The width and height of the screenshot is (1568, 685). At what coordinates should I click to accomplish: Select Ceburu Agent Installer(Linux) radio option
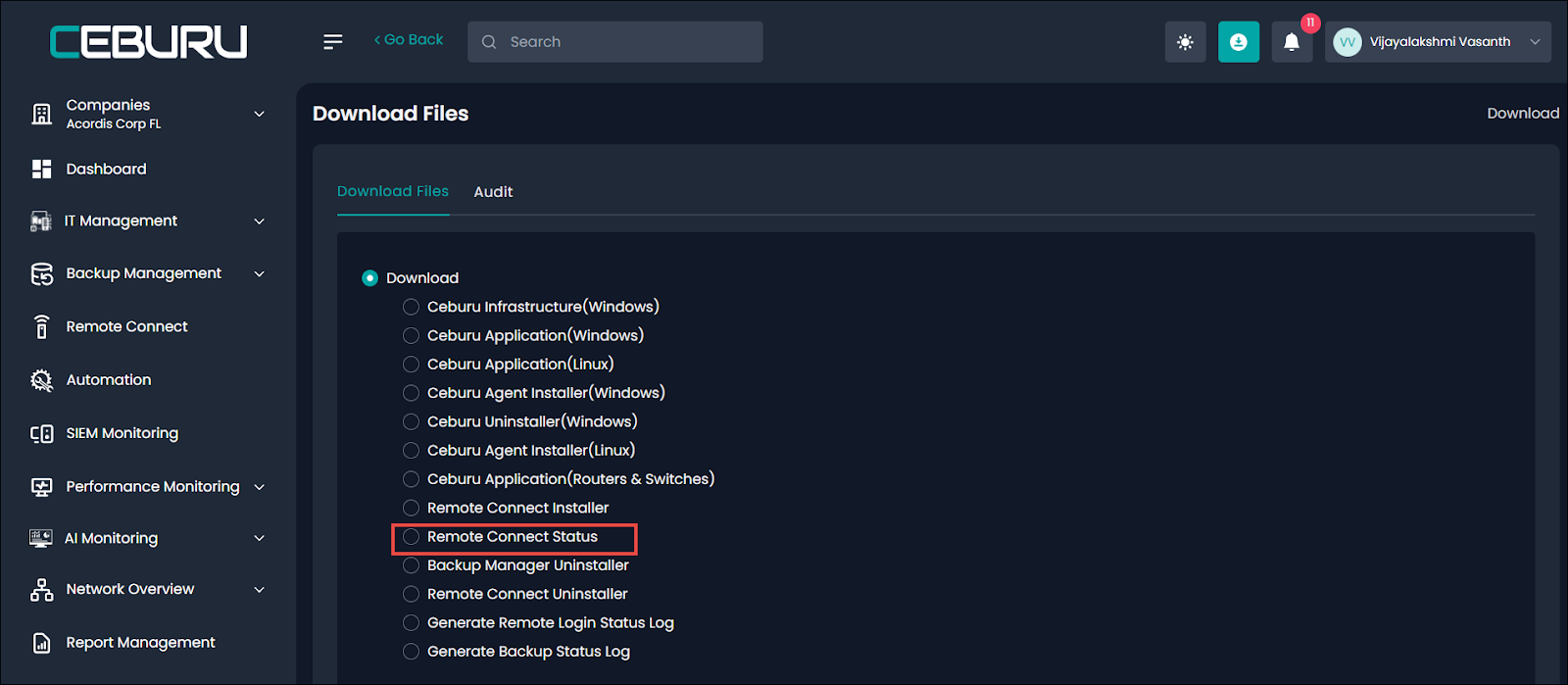pos(411,451)
